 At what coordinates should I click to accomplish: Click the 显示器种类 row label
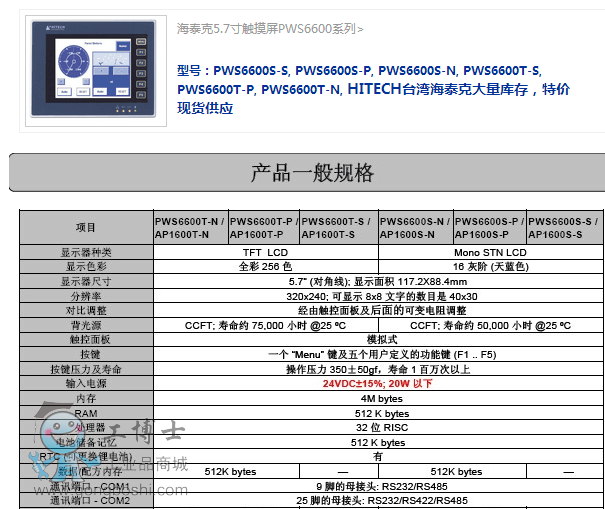[86, 252]
